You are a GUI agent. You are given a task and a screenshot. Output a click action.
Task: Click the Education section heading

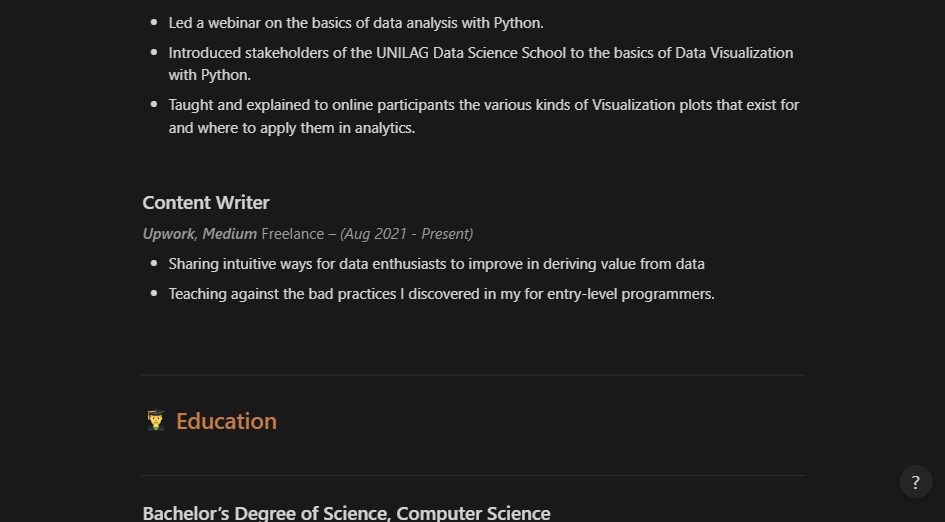coord(226,421)
